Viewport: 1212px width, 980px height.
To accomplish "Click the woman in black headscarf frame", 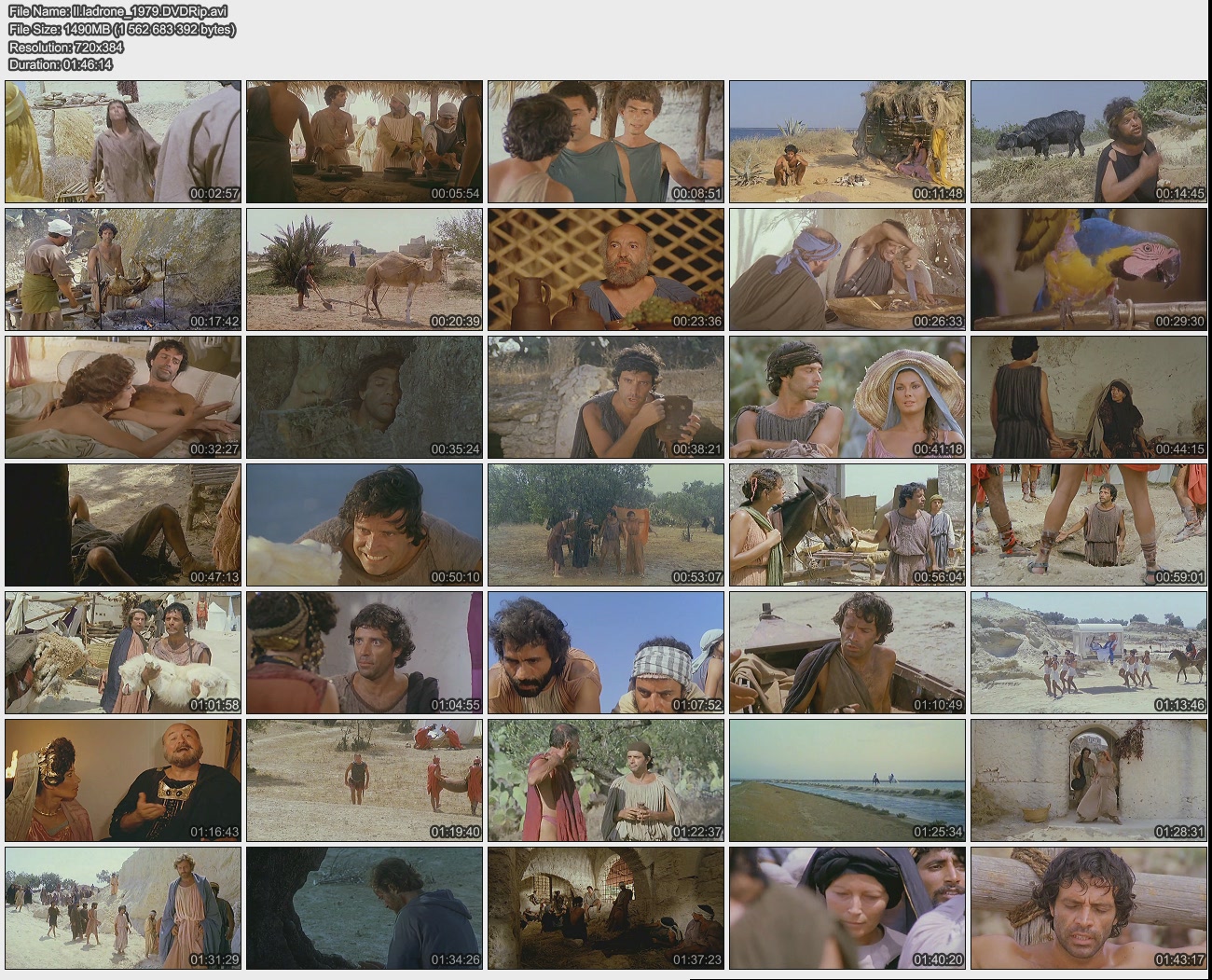I will coord(847,908).
